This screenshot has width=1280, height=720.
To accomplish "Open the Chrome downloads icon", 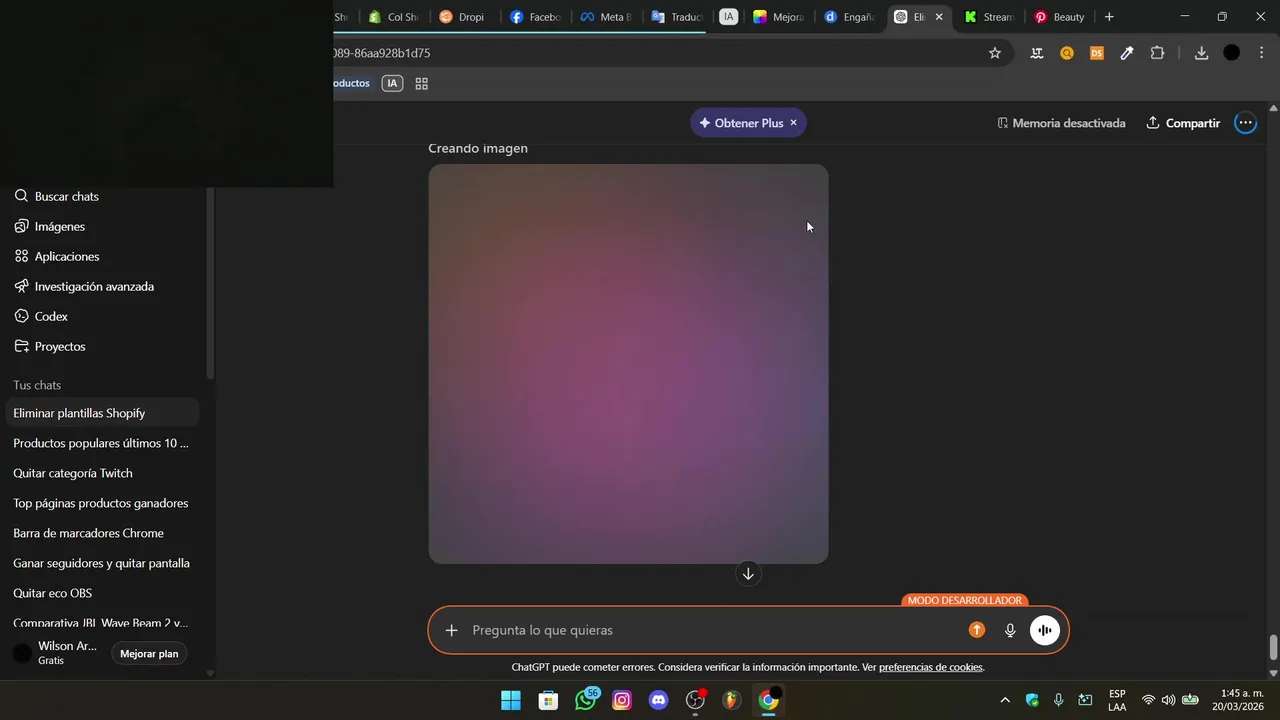I will [1201, 53].
